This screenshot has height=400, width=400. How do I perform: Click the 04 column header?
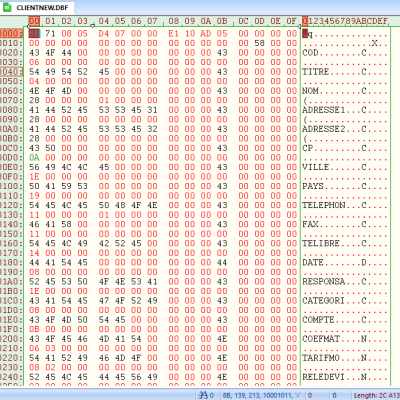tap(104, 21)
